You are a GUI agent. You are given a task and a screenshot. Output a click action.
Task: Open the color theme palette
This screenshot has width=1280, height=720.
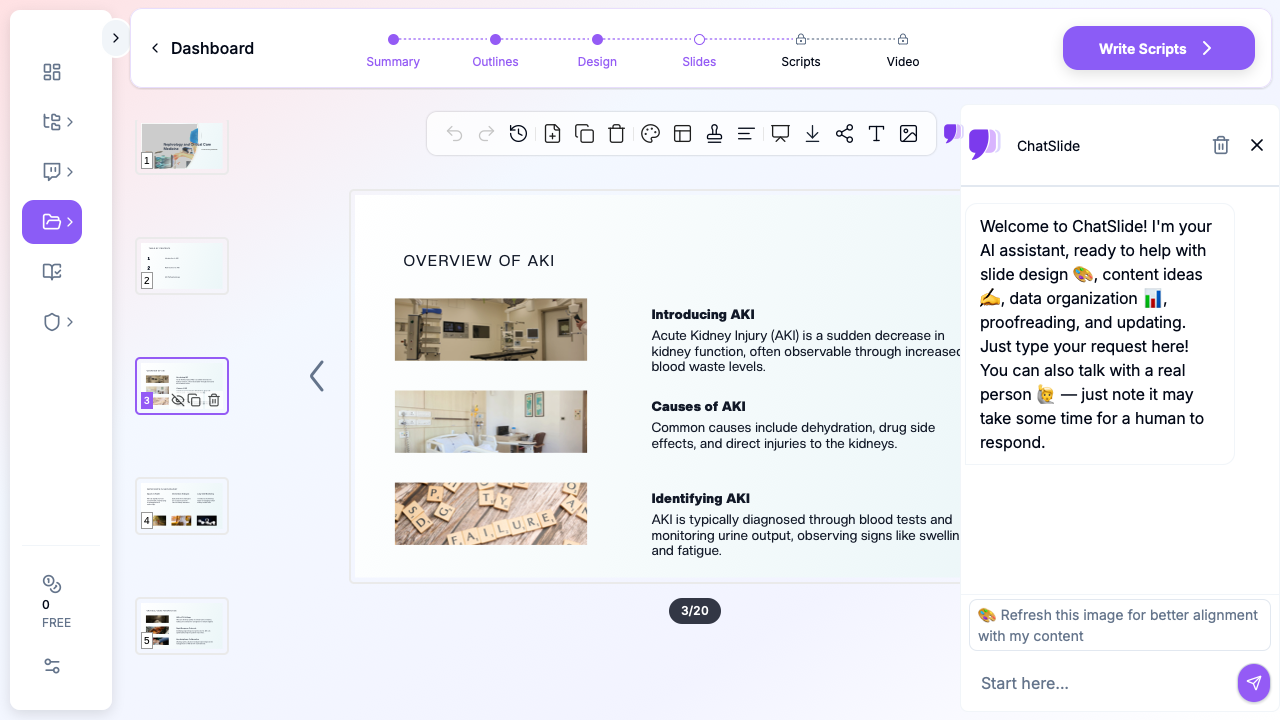(650, 134)
